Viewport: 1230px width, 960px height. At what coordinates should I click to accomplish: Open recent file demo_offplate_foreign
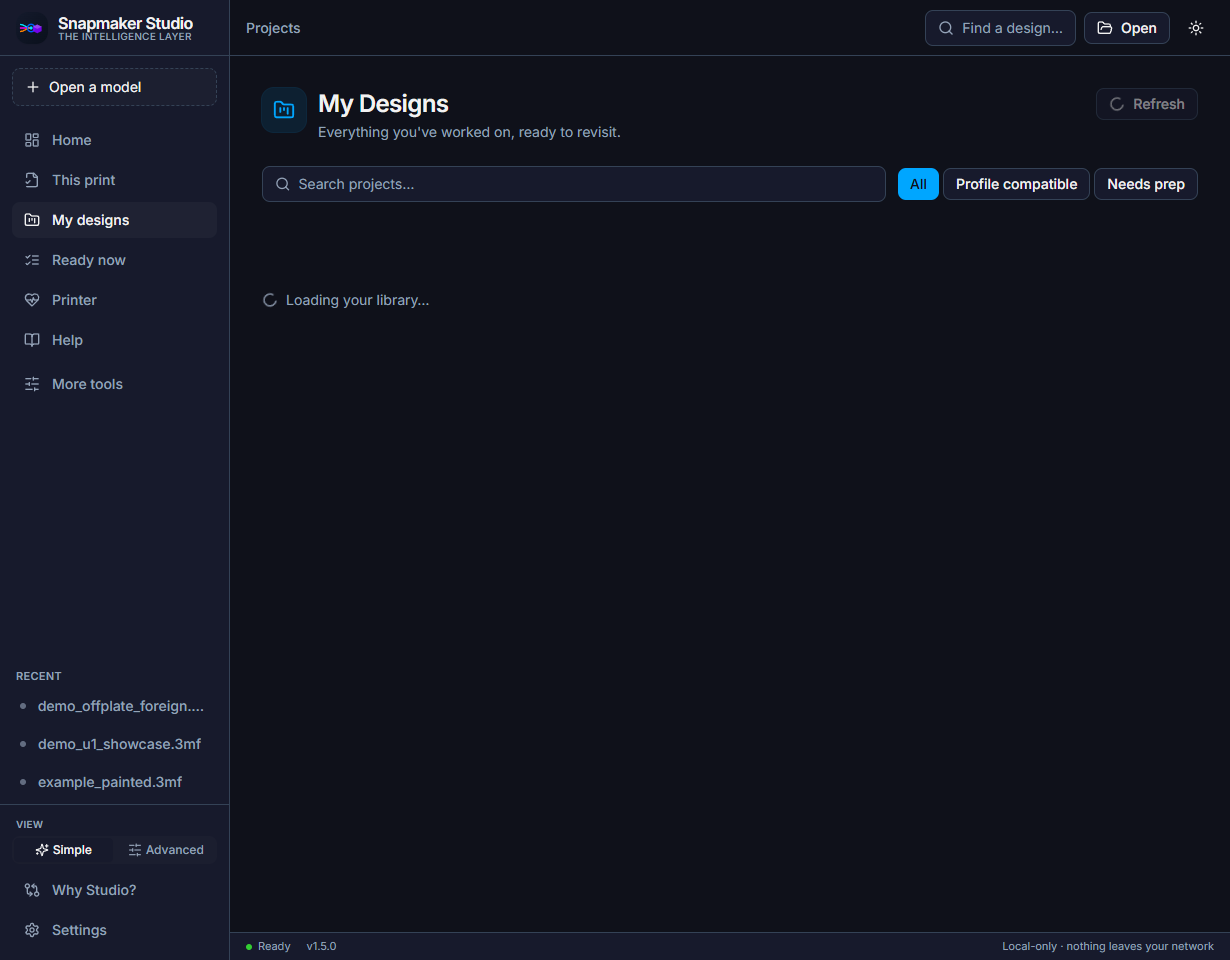114,706
